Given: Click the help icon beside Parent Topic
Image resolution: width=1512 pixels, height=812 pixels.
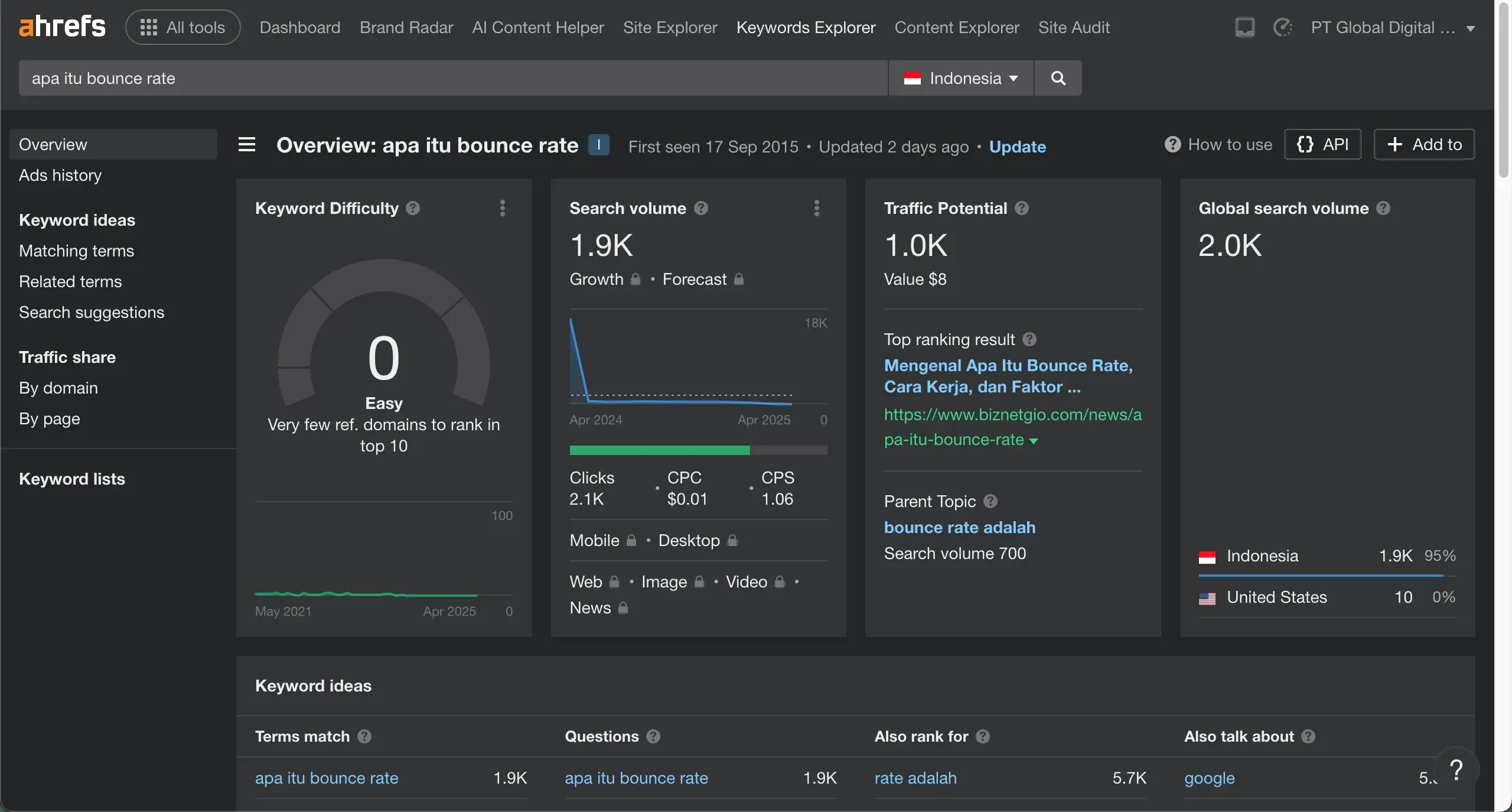Looking at the screenshot, I should [990, 501].
